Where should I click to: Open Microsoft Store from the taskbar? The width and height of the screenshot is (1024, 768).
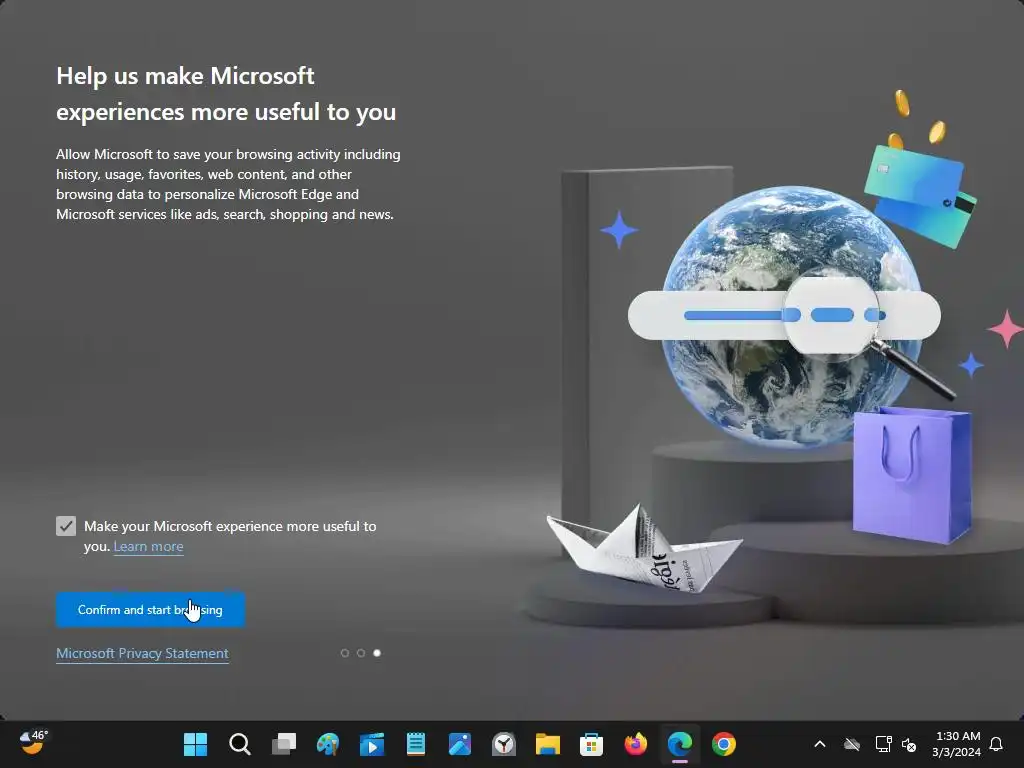pos(592,744)
